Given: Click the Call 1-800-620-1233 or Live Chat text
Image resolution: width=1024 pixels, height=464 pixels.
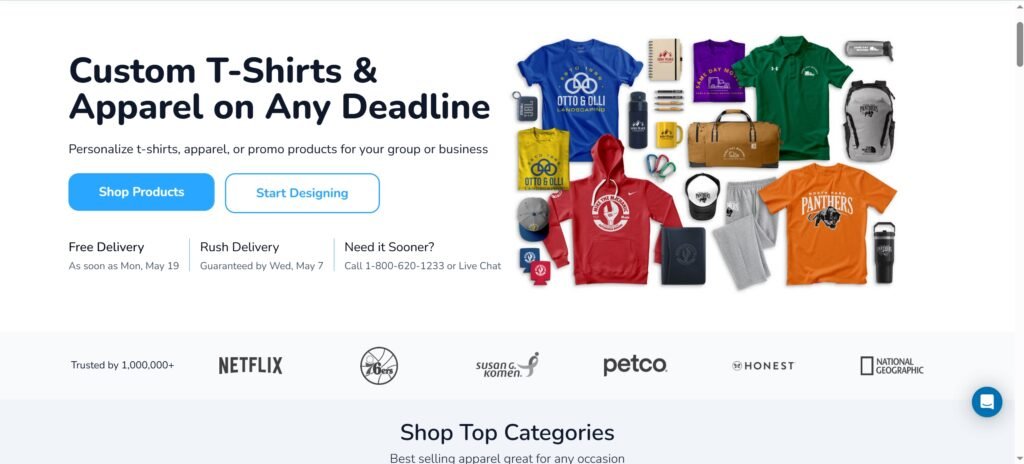Looking at the screenshot, I should pyautogui.click(x=423, y=266).
